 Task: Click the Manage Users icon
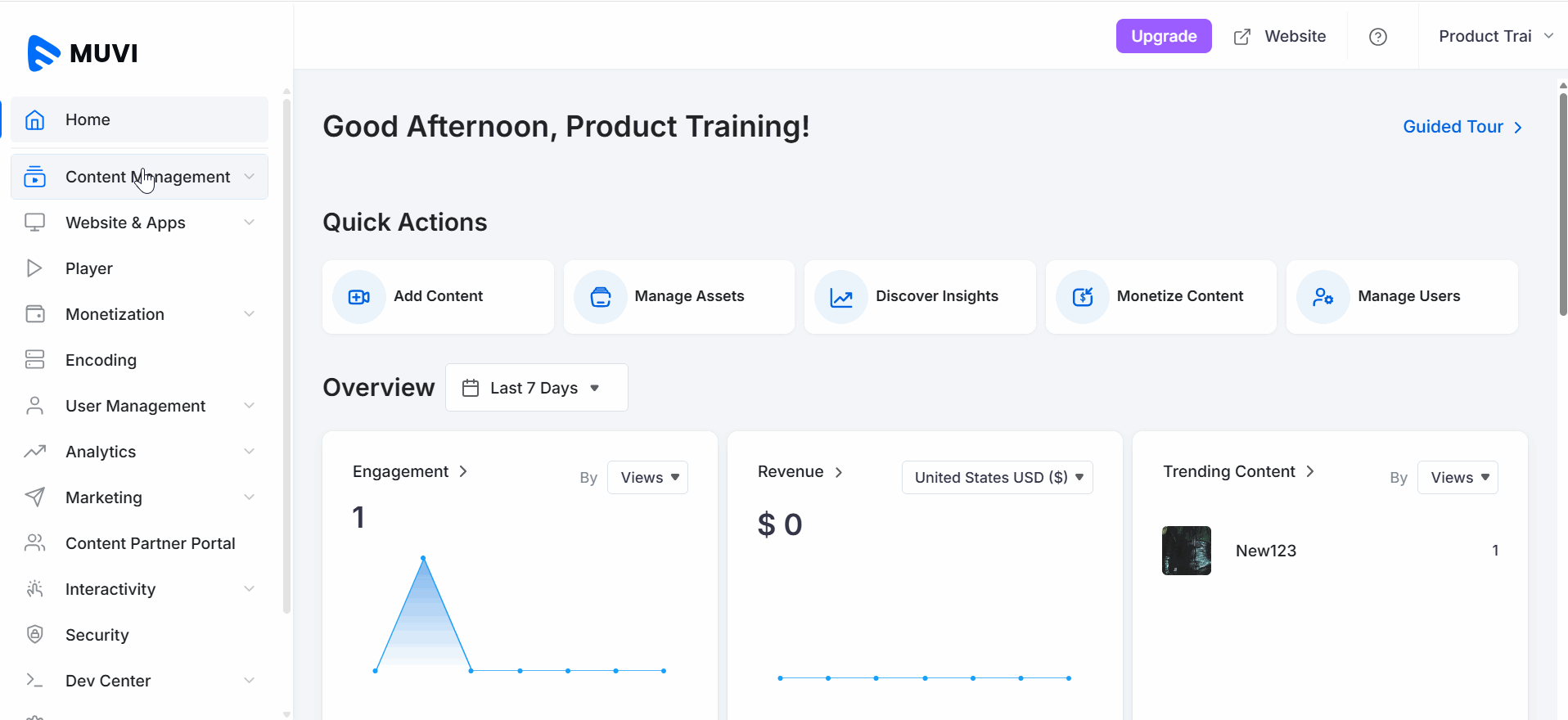[1322, 297]
